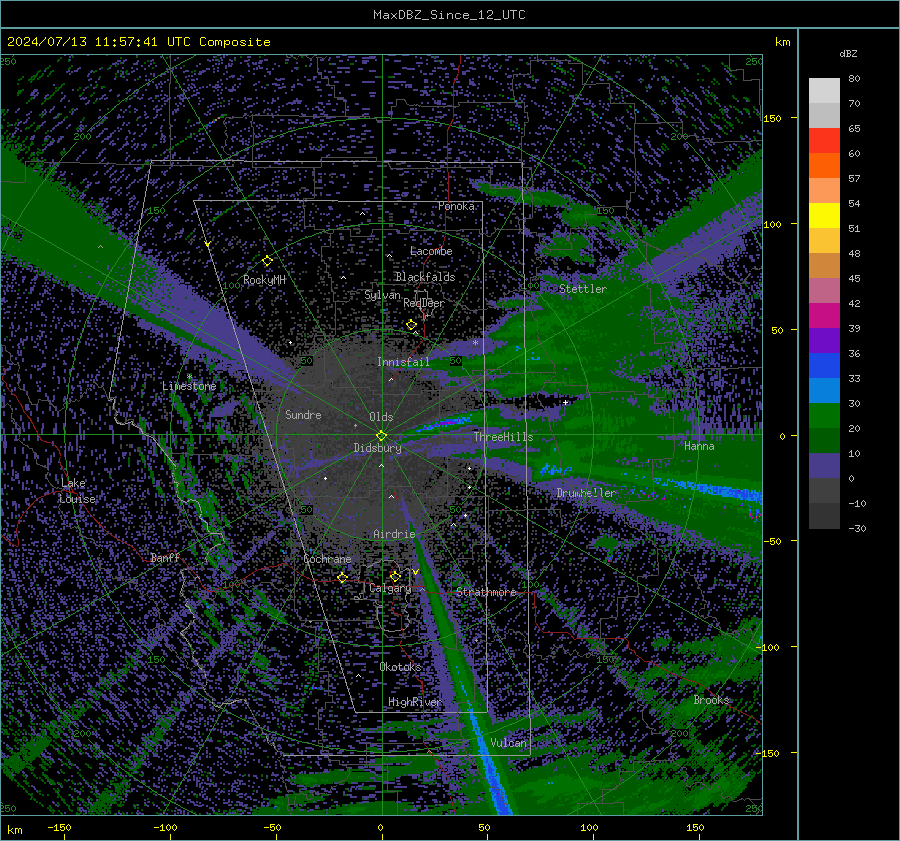Click the Blackfalds label
Screen dimensions: 900x841
(x=425, y=277)
